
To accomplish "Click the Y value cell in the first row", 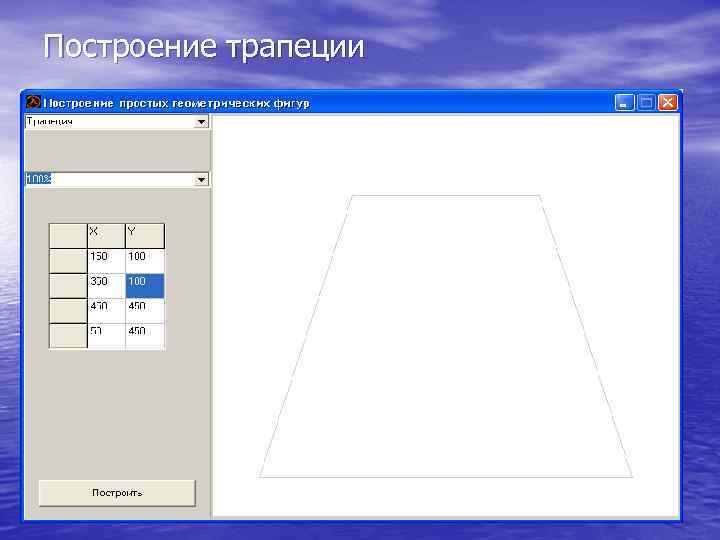I will [x=145, y=261].
